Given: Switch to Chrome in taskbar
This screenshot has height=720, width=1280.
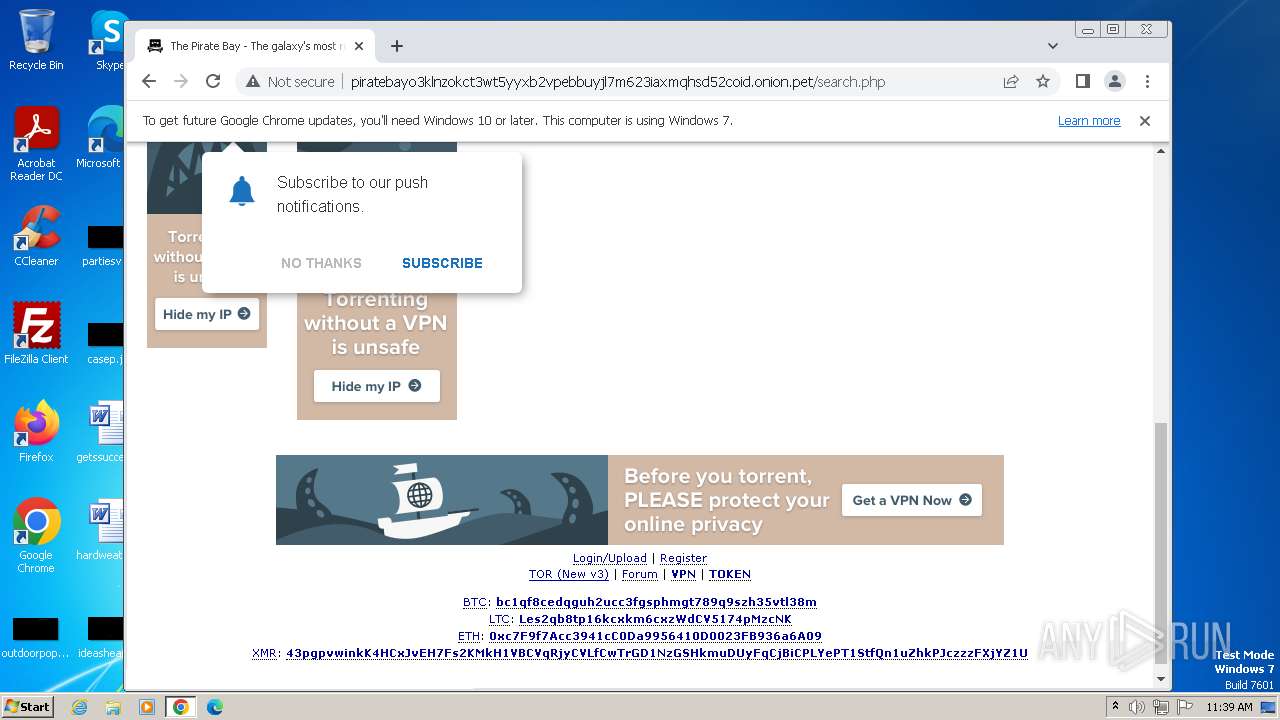Looking at the screenshot, I should [181, 707].
